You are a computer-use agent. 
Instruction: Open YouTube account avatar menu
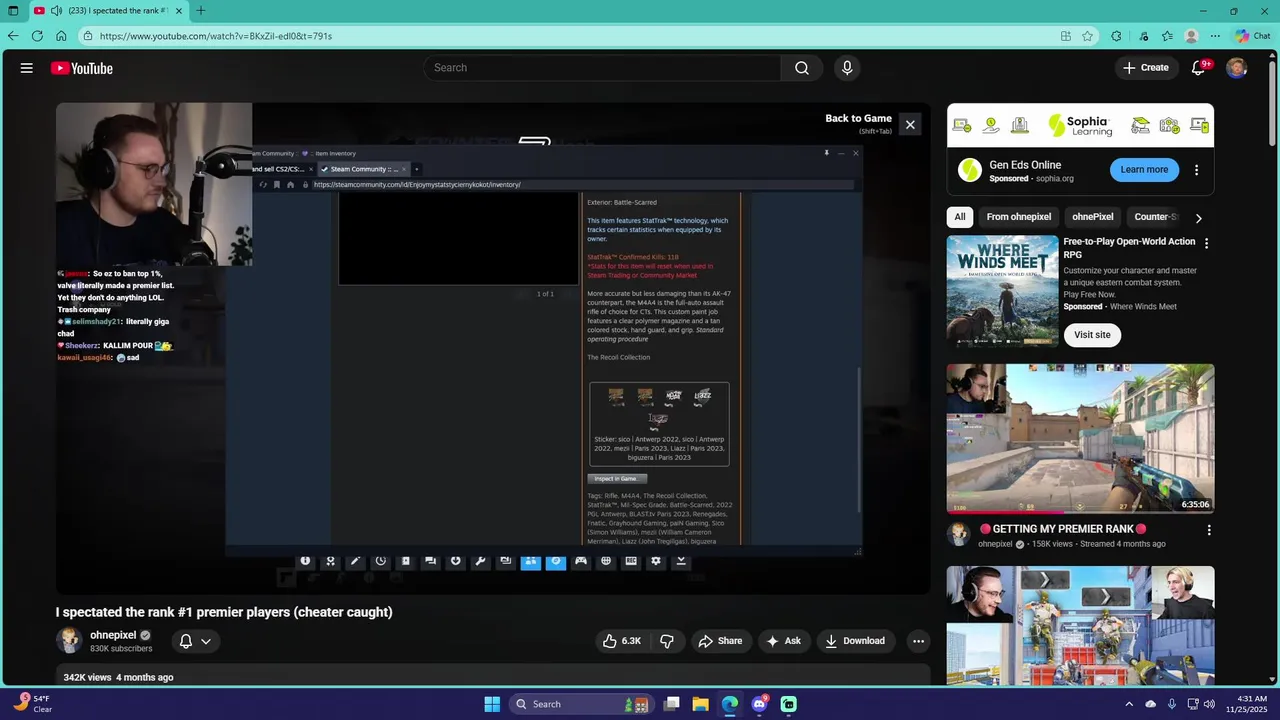[1237, 68]
